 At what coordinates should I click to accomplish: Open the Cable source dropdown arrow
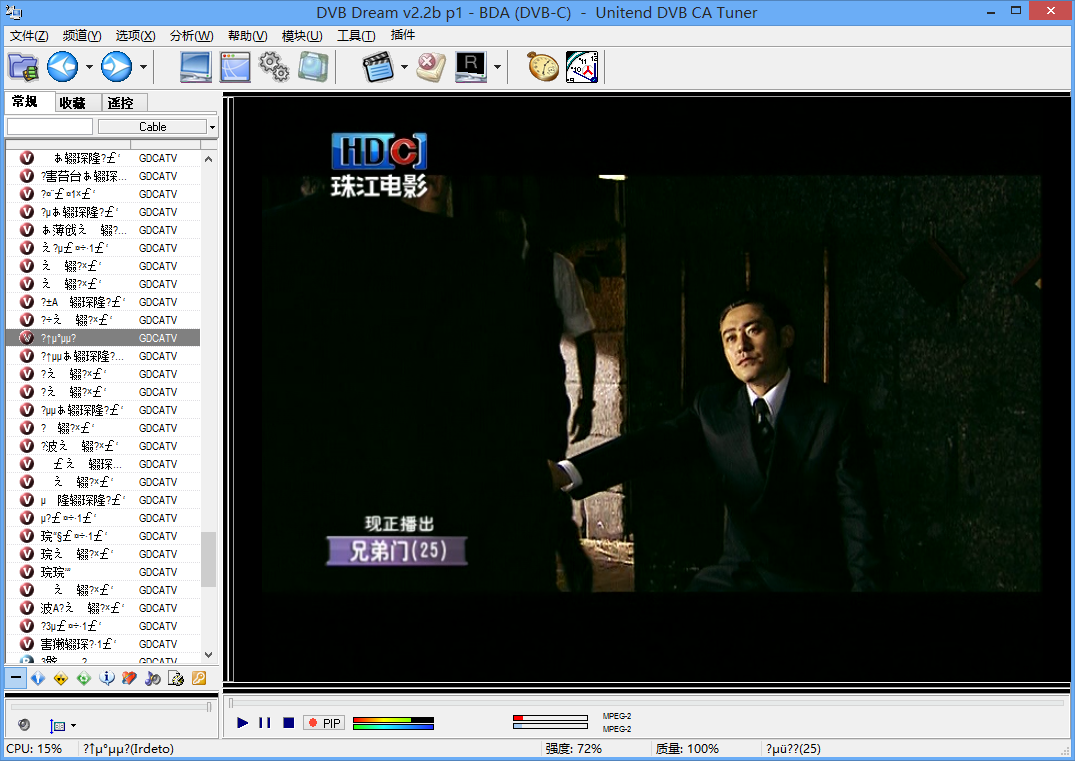212,127
